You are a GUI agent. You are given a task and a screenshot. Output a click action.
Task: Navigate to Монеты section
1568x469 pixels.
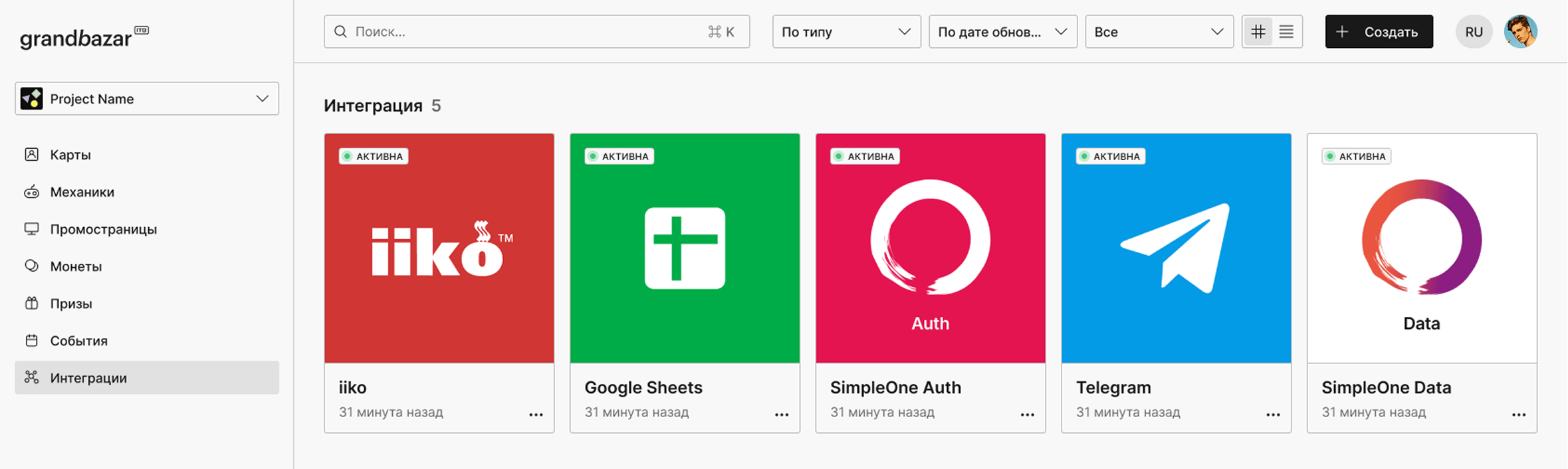point(147,266)
